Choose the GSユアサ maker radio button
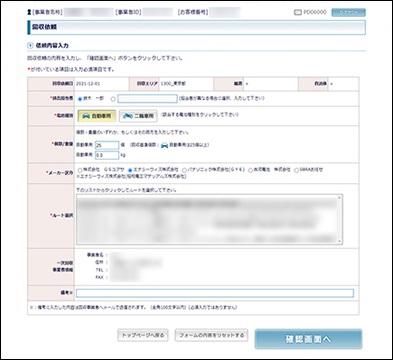Screen dimensions: 393x360 click(80, 170)
